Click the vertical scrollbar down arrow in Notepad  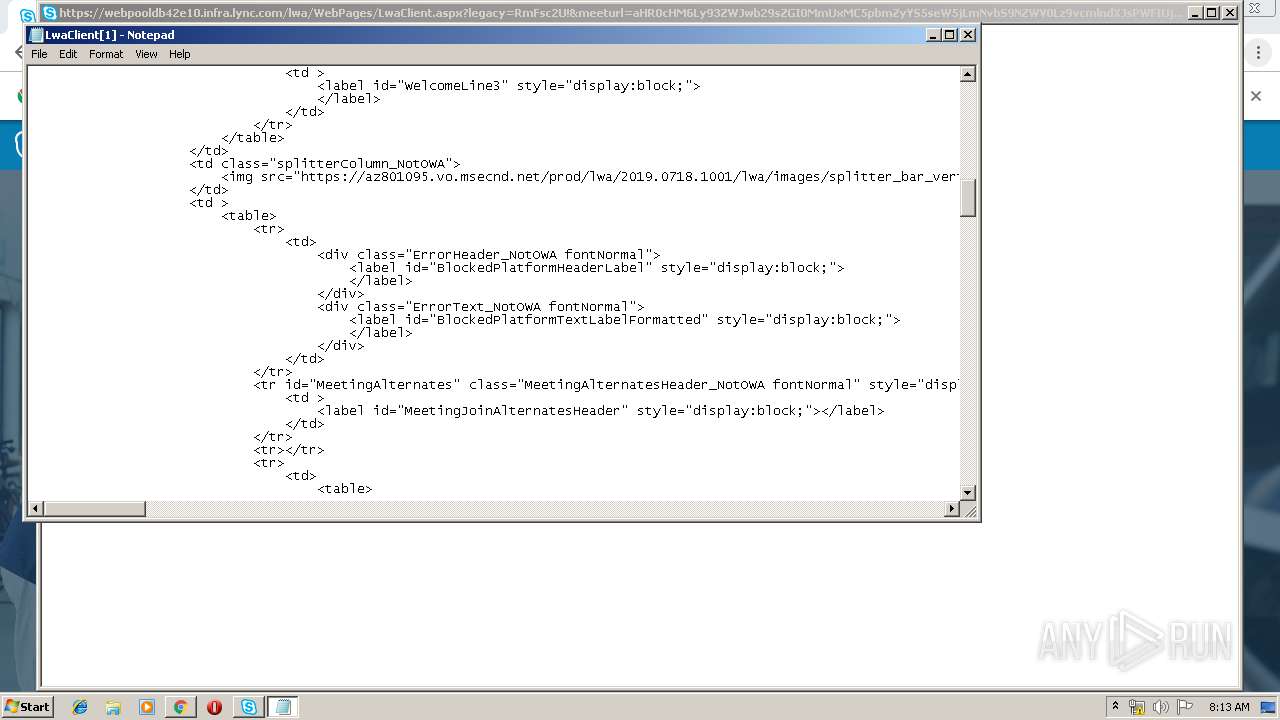coord(967,492)
